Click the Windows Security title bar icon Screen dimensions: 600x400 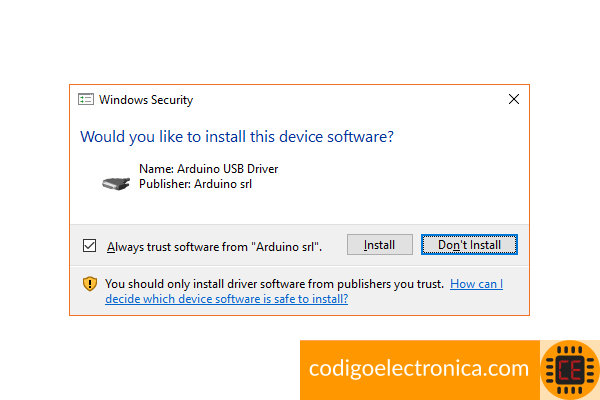pos(86,100)
